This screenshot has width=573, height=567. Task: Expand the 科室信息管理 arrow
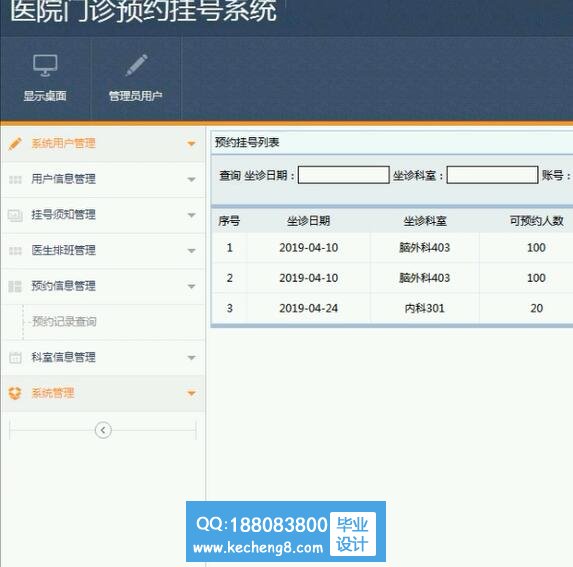(191, 357)
